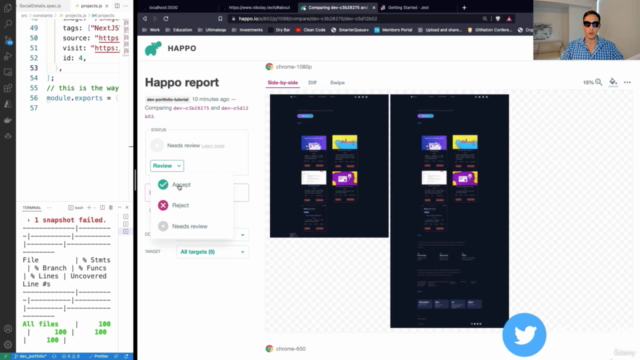Click Prettier in the status bar
This screenshot has height=360, width=640.
click(99, 356)
